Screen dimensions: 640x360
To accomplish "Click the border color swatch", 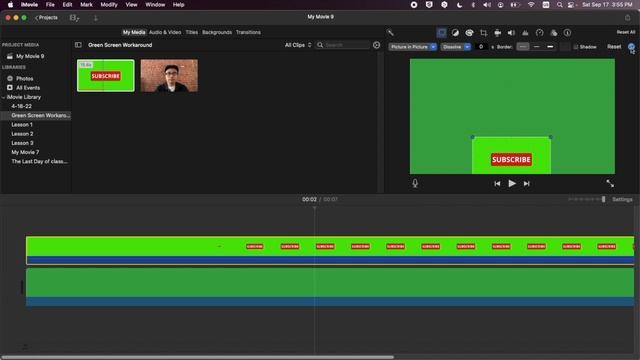I will (565, 47).
